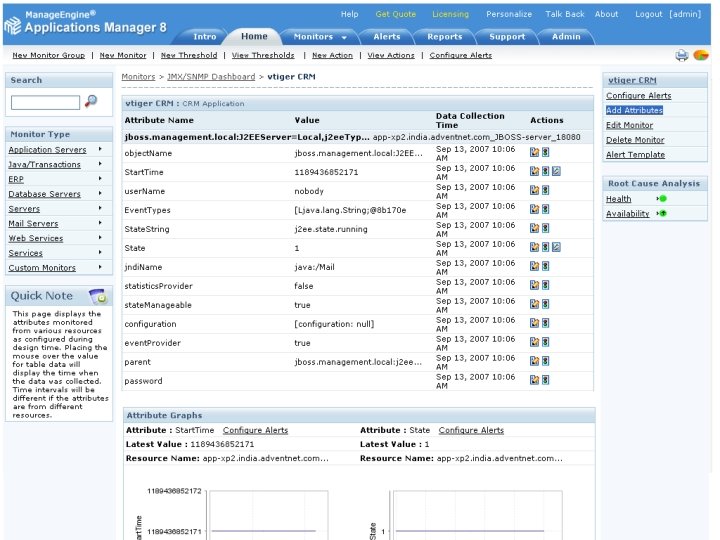This screenshot has height=540, width=720.
Task: Open the Monitors tab dropdown arrow
Action: pos(344,37)
